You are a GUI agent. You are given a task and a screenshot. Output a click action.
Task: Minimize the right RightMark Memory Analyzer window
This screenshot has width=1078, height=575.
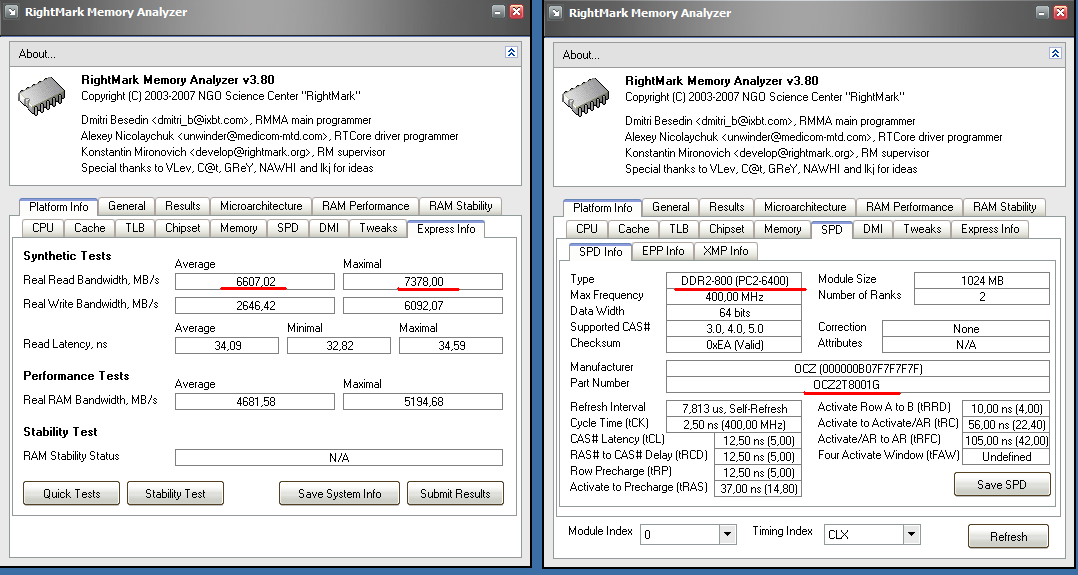coord(1043,12)
